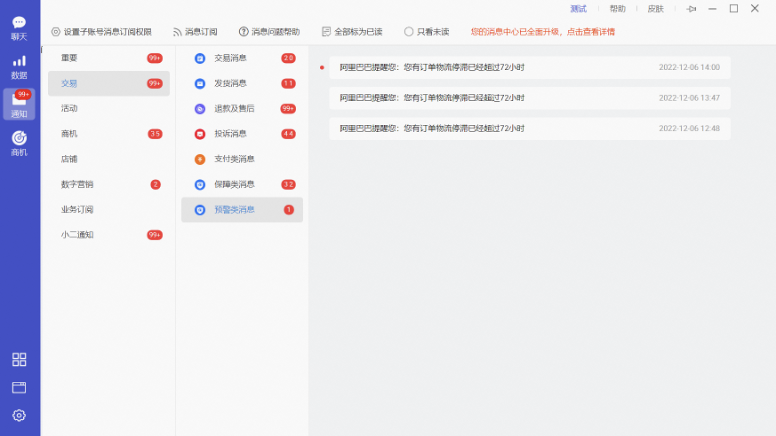
Task: Click the 投诉消息 red icon
Action: coord(200,134)
